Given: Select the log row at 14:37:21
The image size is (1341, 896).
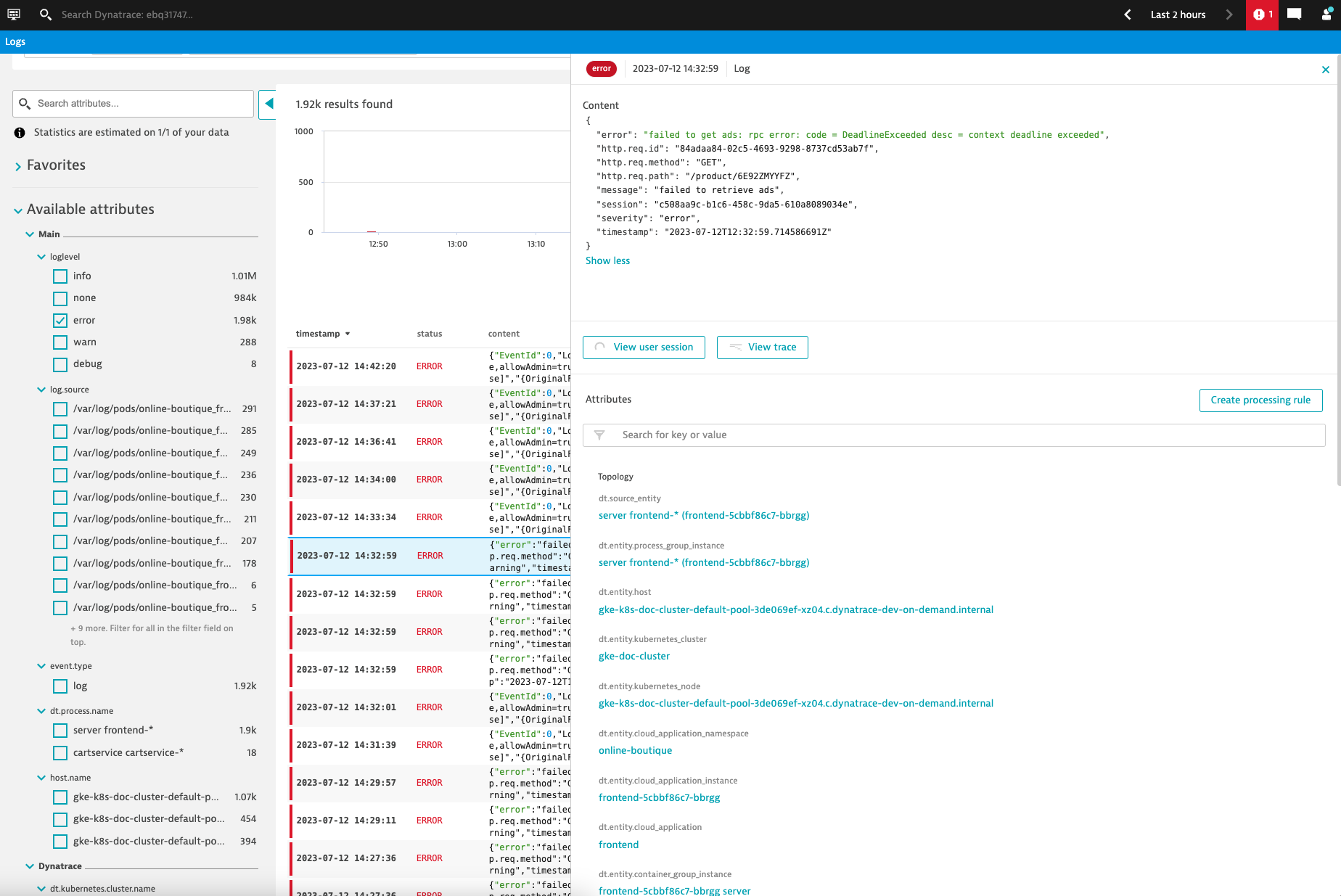Looking at the screenshot, I should [x=430, y=405].
